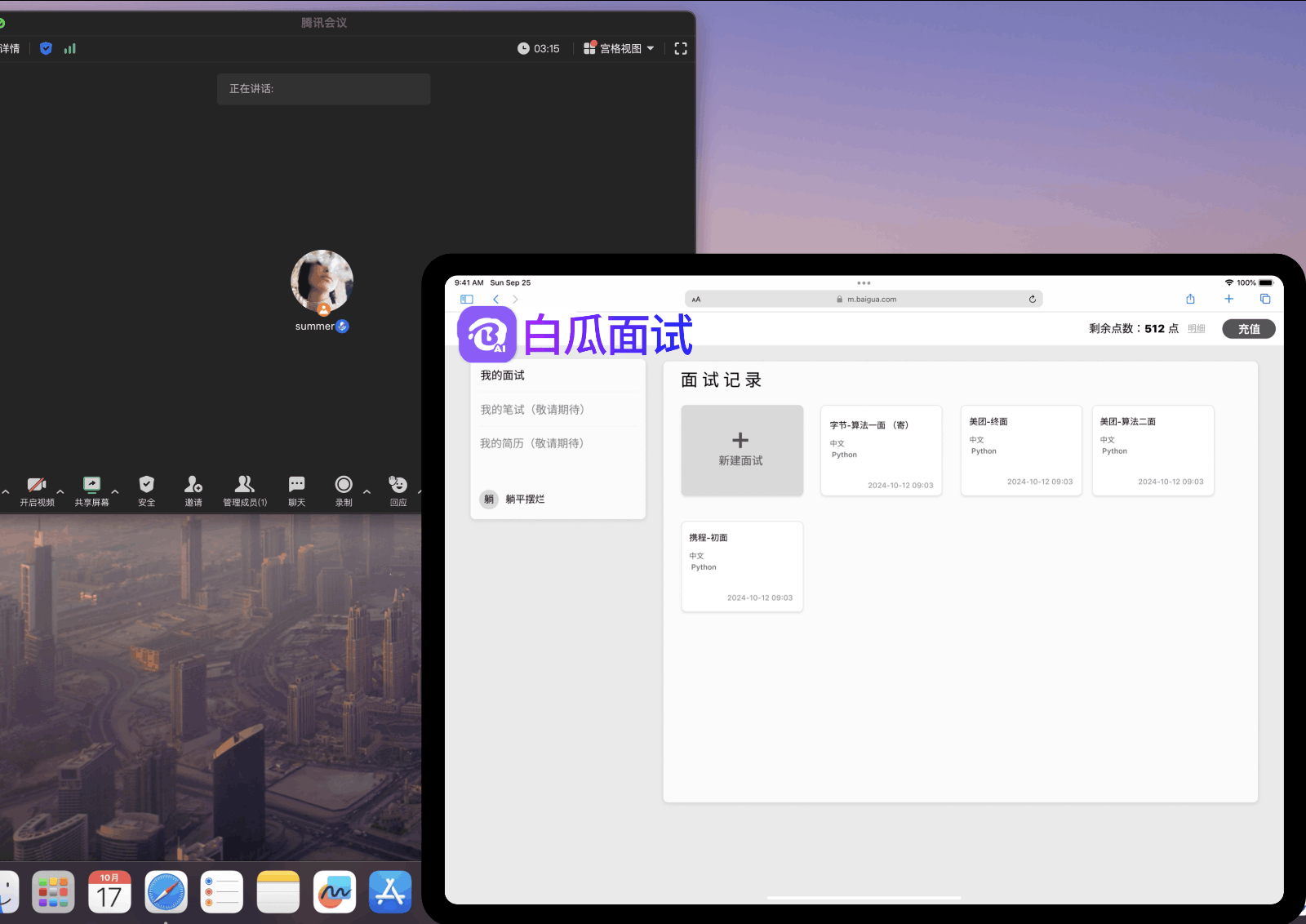Image resolution: width=1306 pixels, height=924 pixels.
Task: Start recording with the 录制 icon
Action: [344, 484]
